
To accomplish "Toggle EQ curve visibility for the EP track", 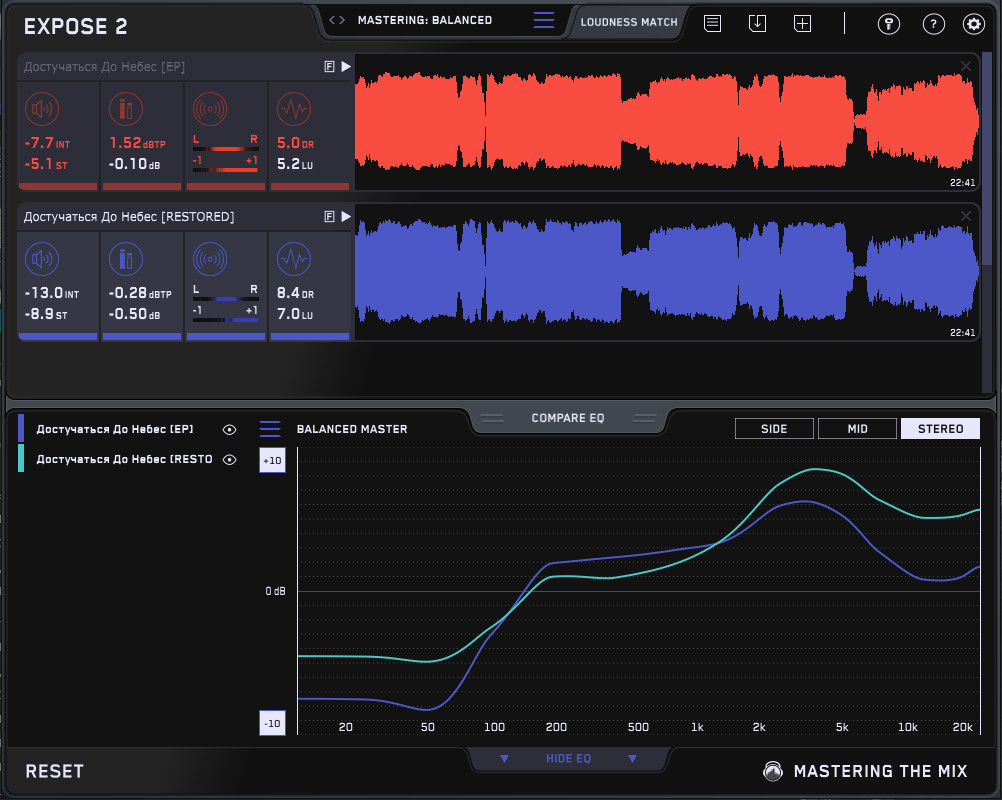I will [x=230, y=429].
